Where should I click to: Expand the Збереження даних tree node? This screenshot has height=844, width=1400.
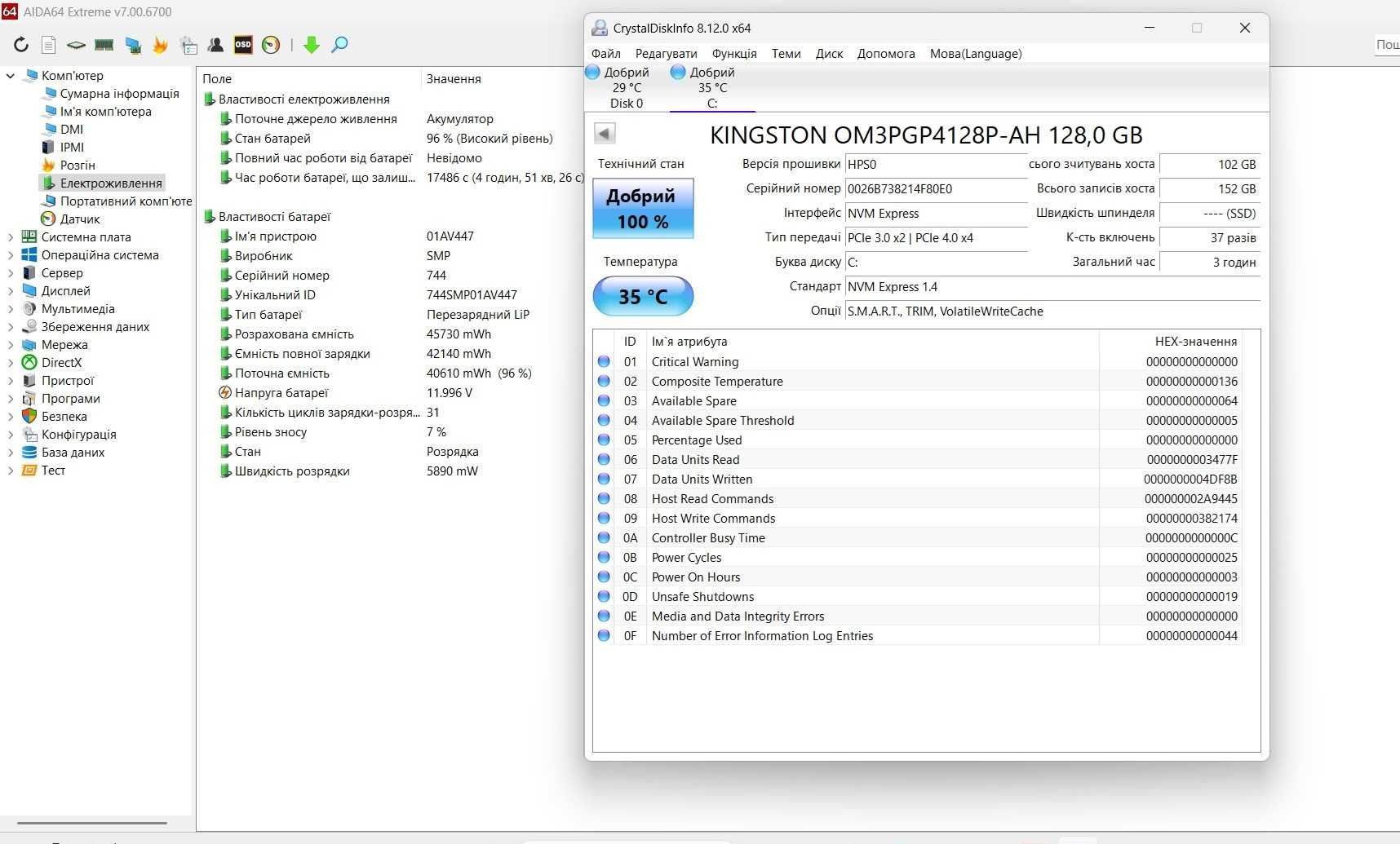(11, 326)
